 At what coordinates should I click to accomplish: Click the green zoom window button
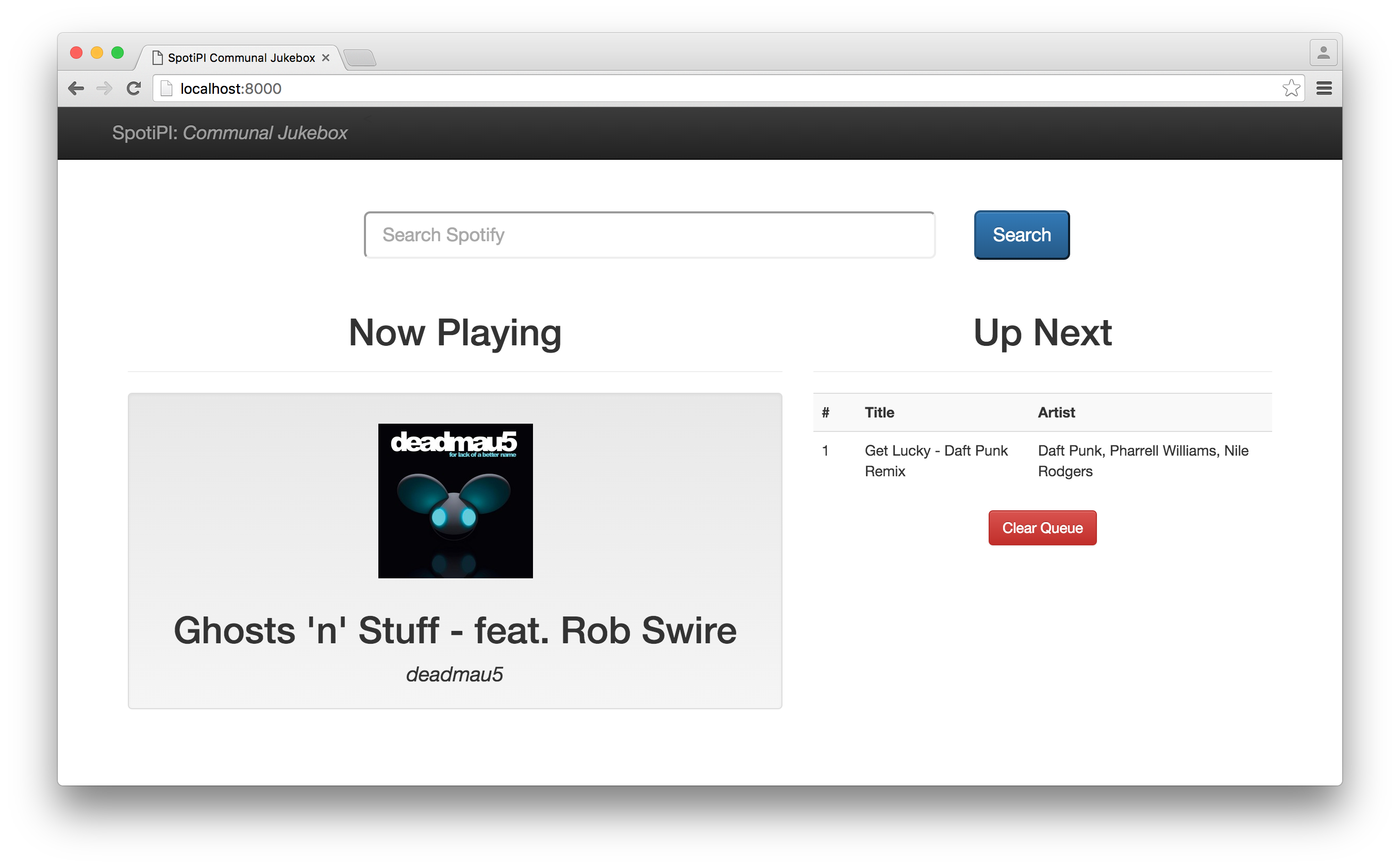click(x=117, y=53)
